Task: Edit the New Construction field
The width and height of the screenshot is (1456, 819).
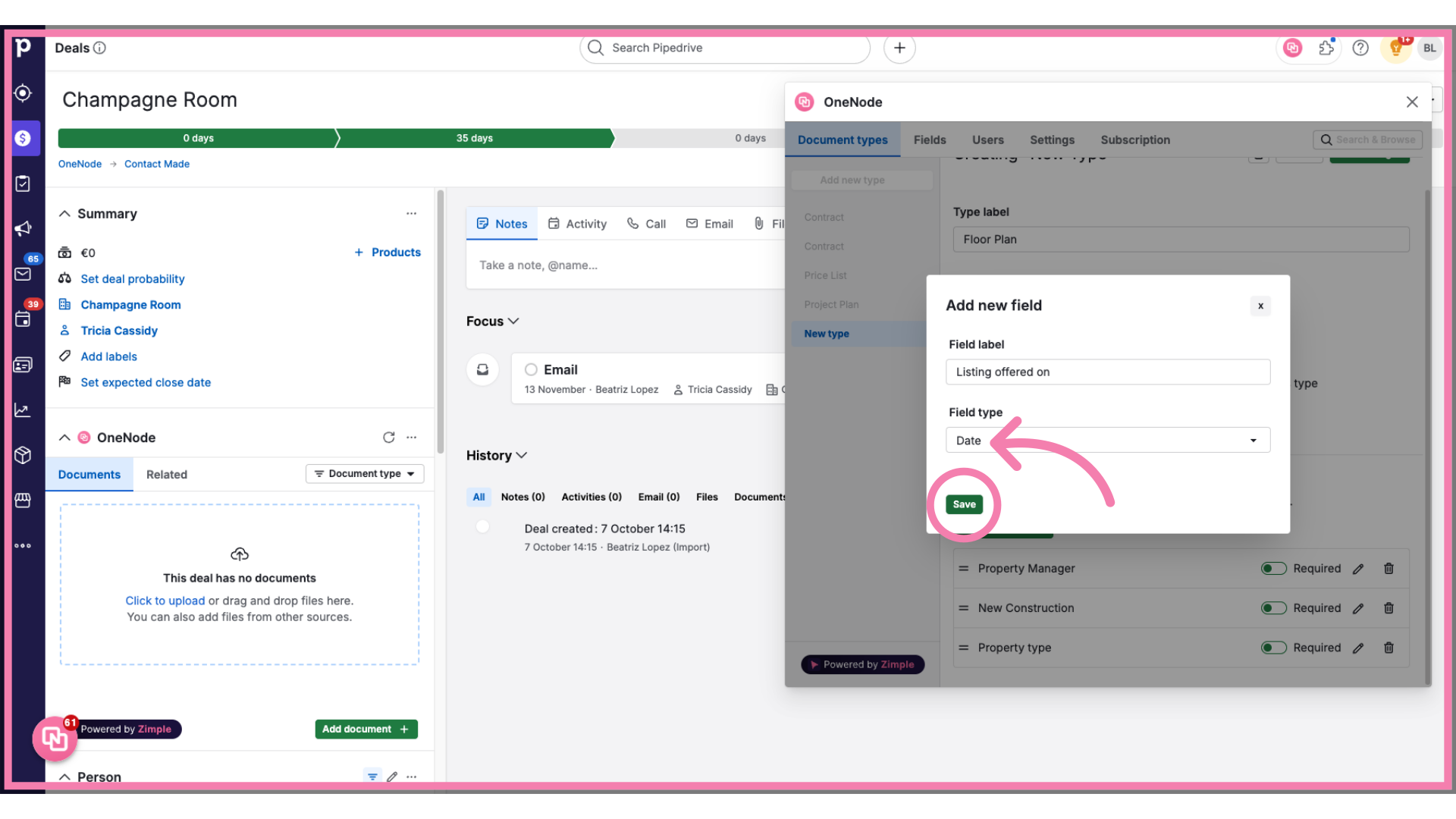Action: click(x=1358, y=608)
